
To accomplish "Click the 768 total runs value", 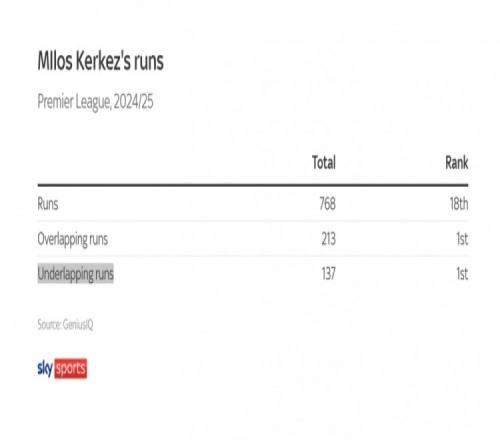I will [327, 204].
